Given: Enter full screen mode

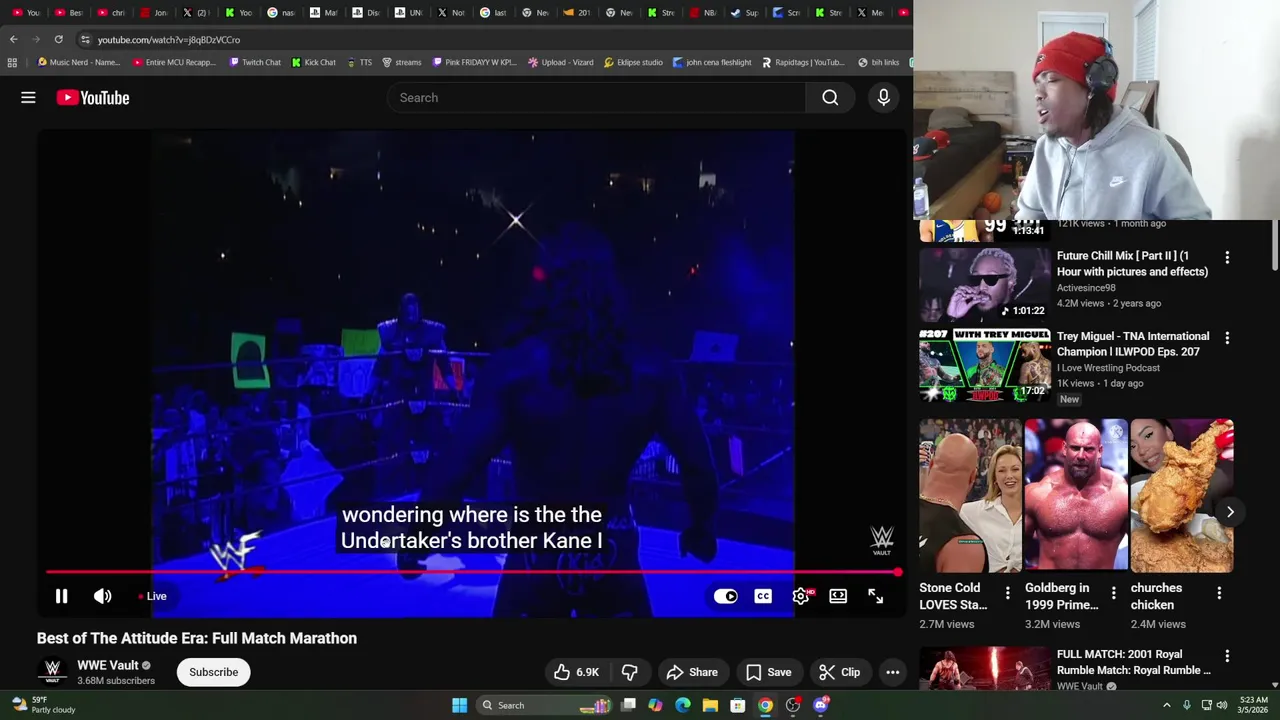Looking at the screenshot, I should [x=875, y=596].
